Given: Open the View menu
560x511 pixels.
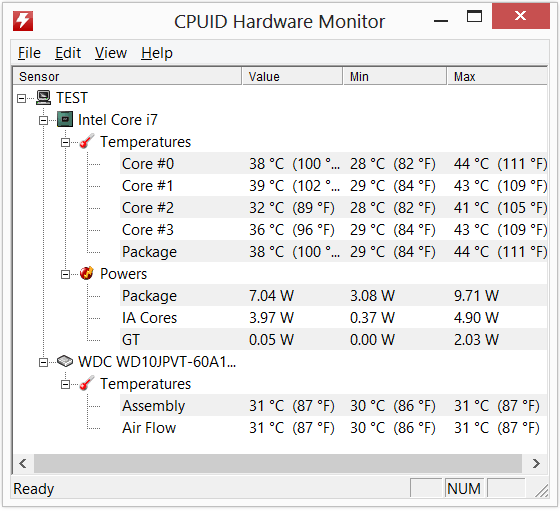Looking at the screenshot, I should coord(111,53).
